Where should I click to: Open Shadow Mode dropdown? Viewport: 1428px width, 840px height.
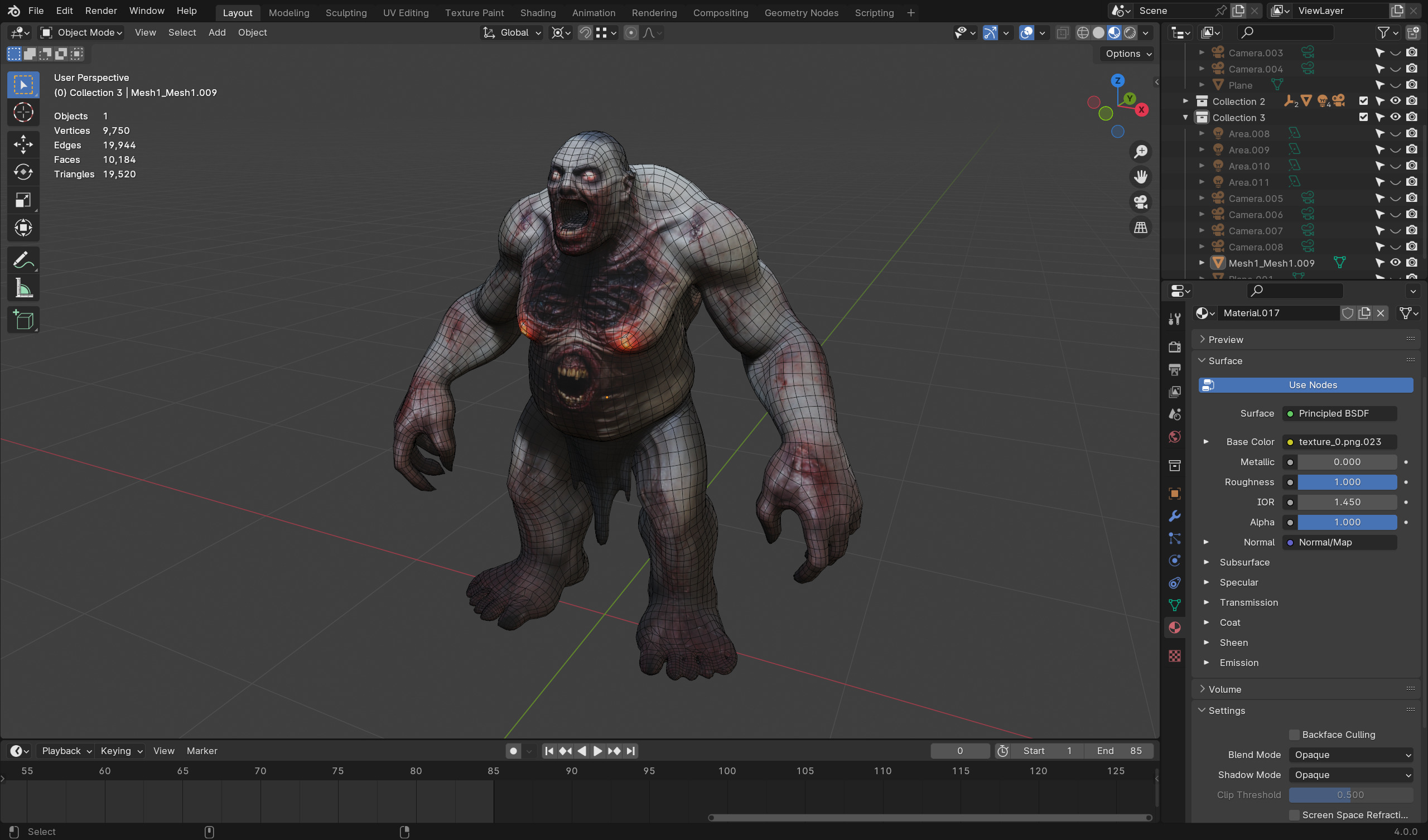point(1350,775)
